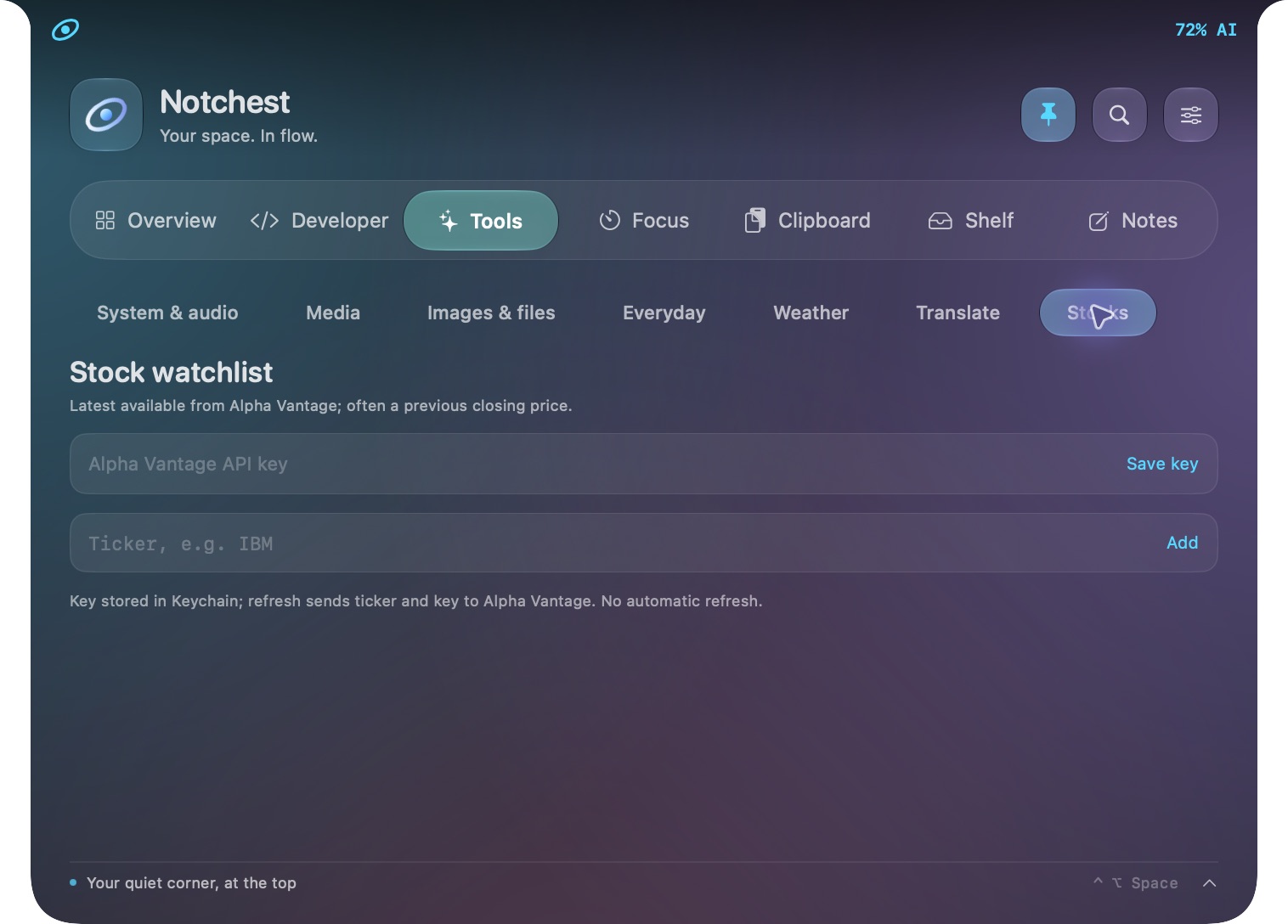Go to the Focus tab
This screenshot has width=1288, height=924.
click(x=644, y=221)
